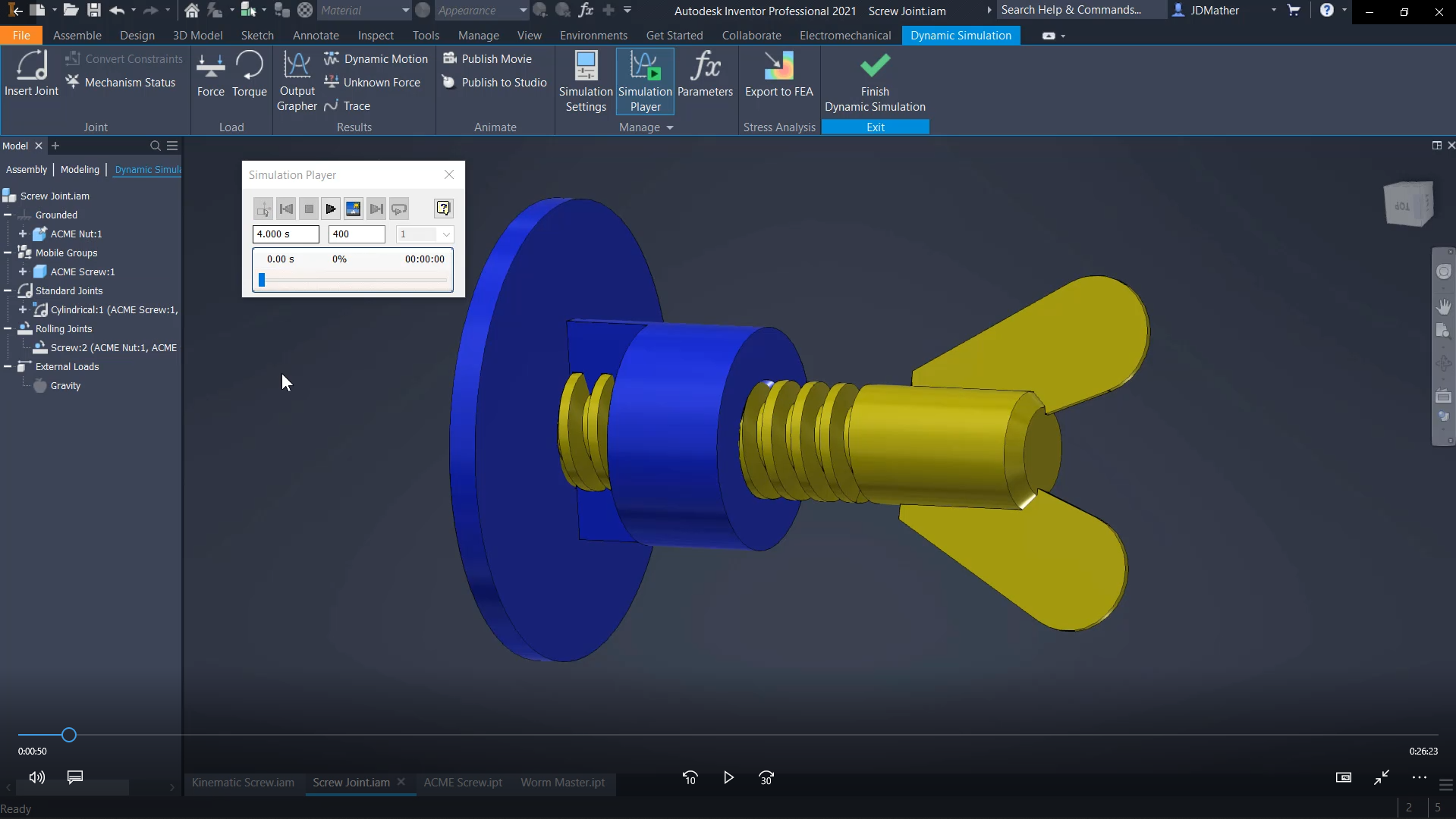Viewport: 1456px width, 819px height.
Task: Expand the Rolling Joints node
Action: tap(8, 328)
